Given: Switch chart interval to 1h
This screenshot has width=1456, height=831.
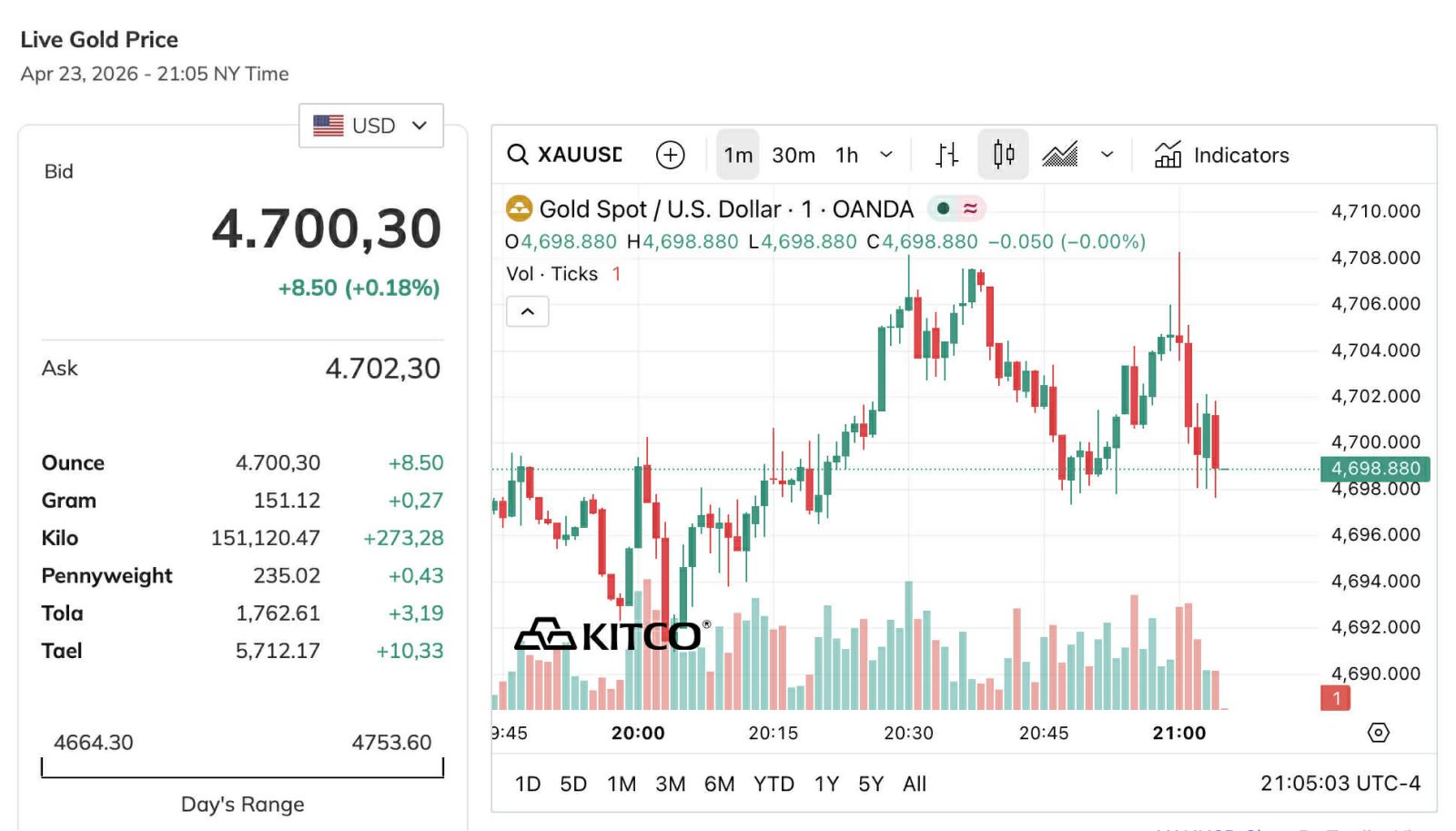Looking at the screenshot, I should [847, 155].
